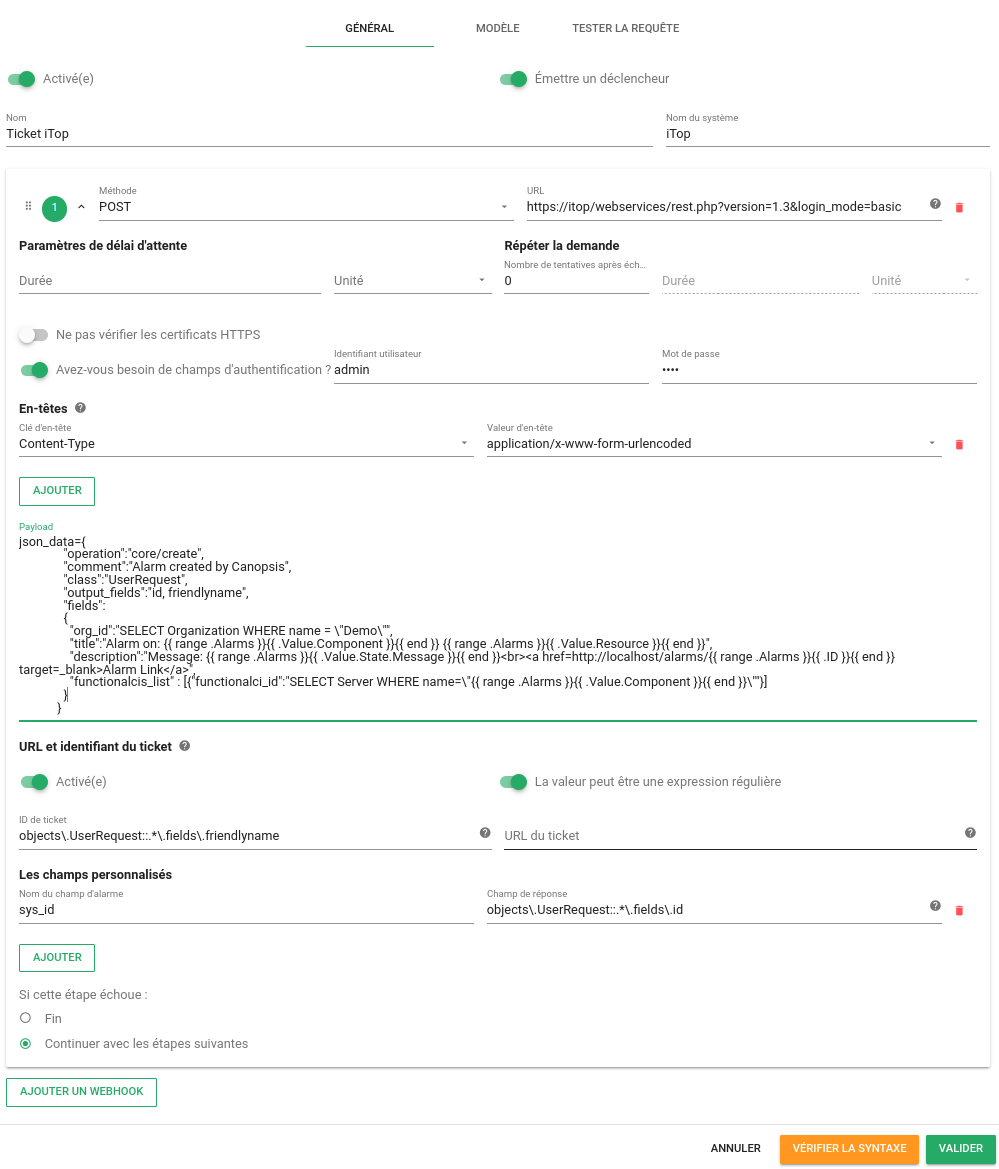The height and width of the screenshot is (1169, 999).
Task: Switch to the MODÈLE tab
Action: point(497,28)
